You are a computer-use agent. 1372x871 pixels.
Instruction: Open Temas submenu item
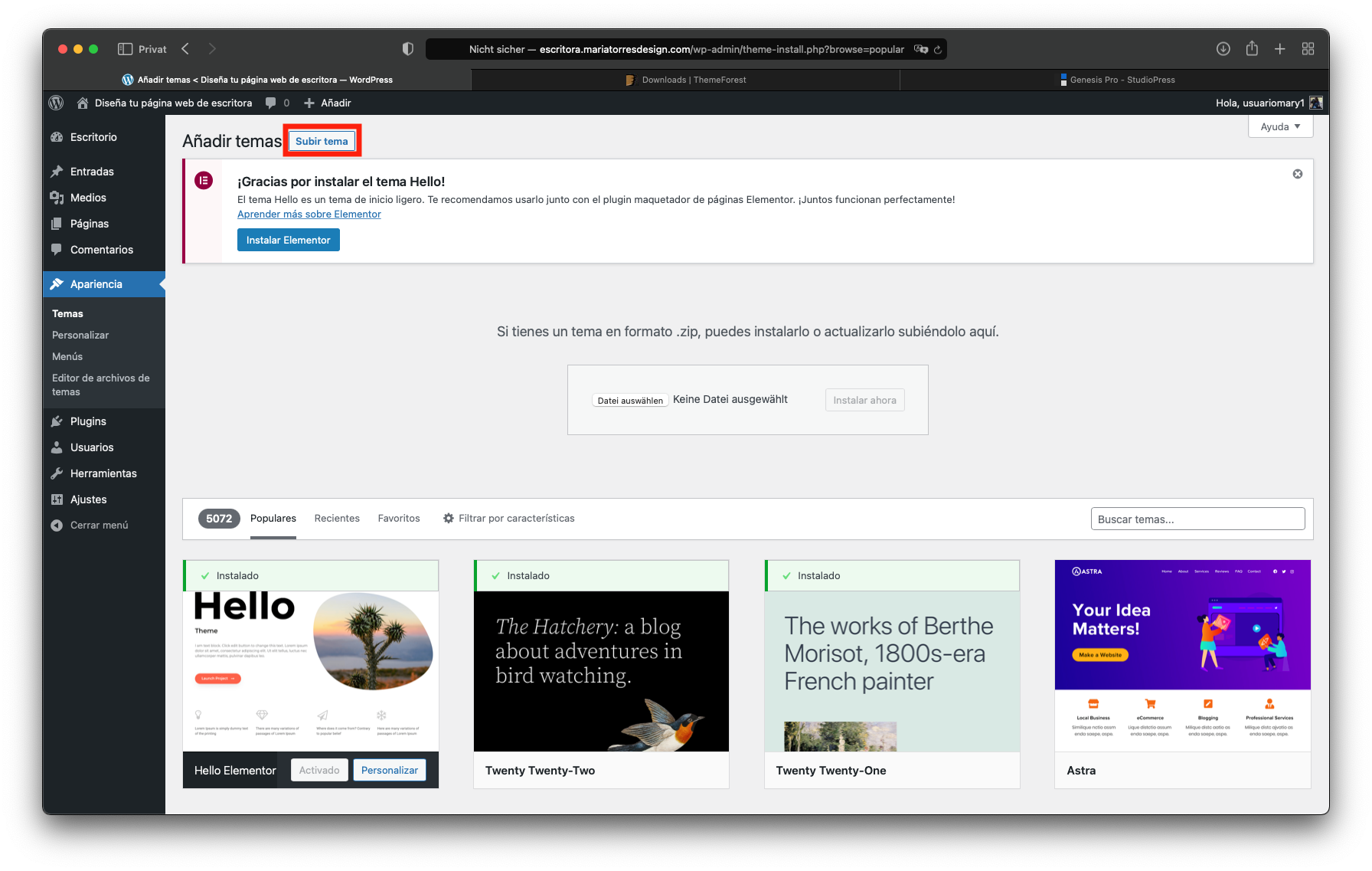click(x=67, y=313)
